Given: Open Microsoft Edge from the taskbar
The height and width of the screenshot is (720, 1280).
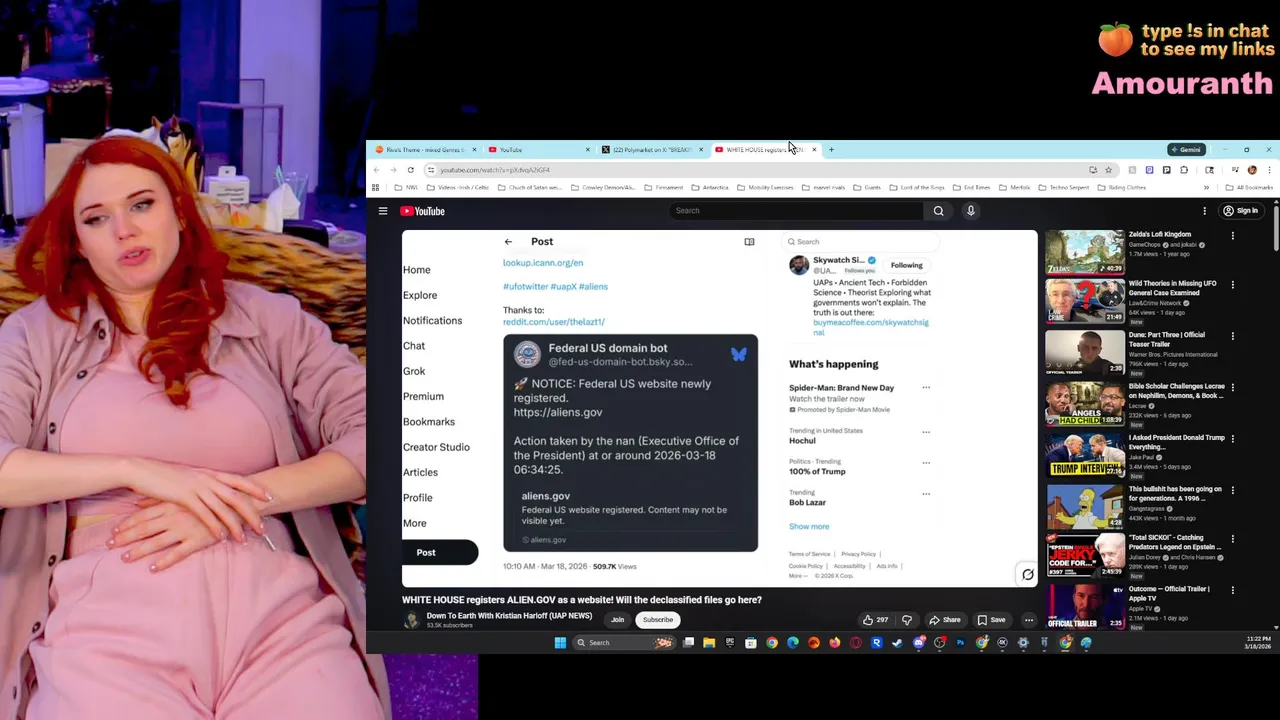Looking at the screenshot, I should coord(793,643).
